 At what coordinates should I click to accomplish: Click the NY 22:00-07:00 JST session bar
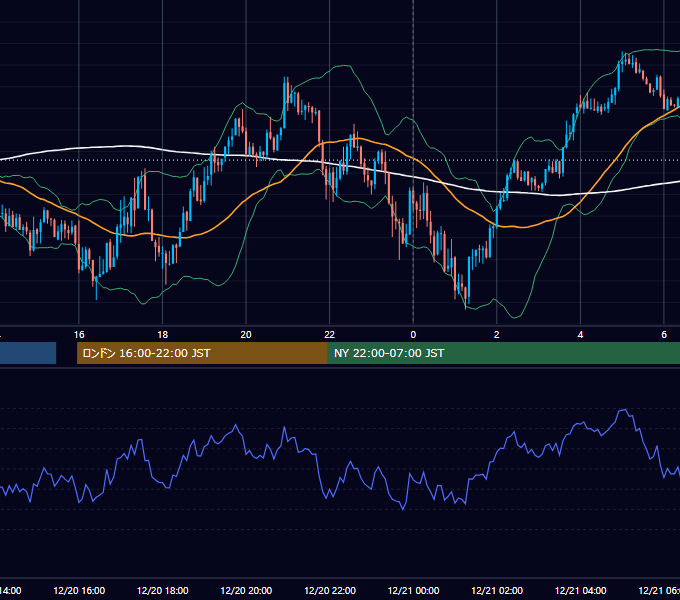click(503, 353)
